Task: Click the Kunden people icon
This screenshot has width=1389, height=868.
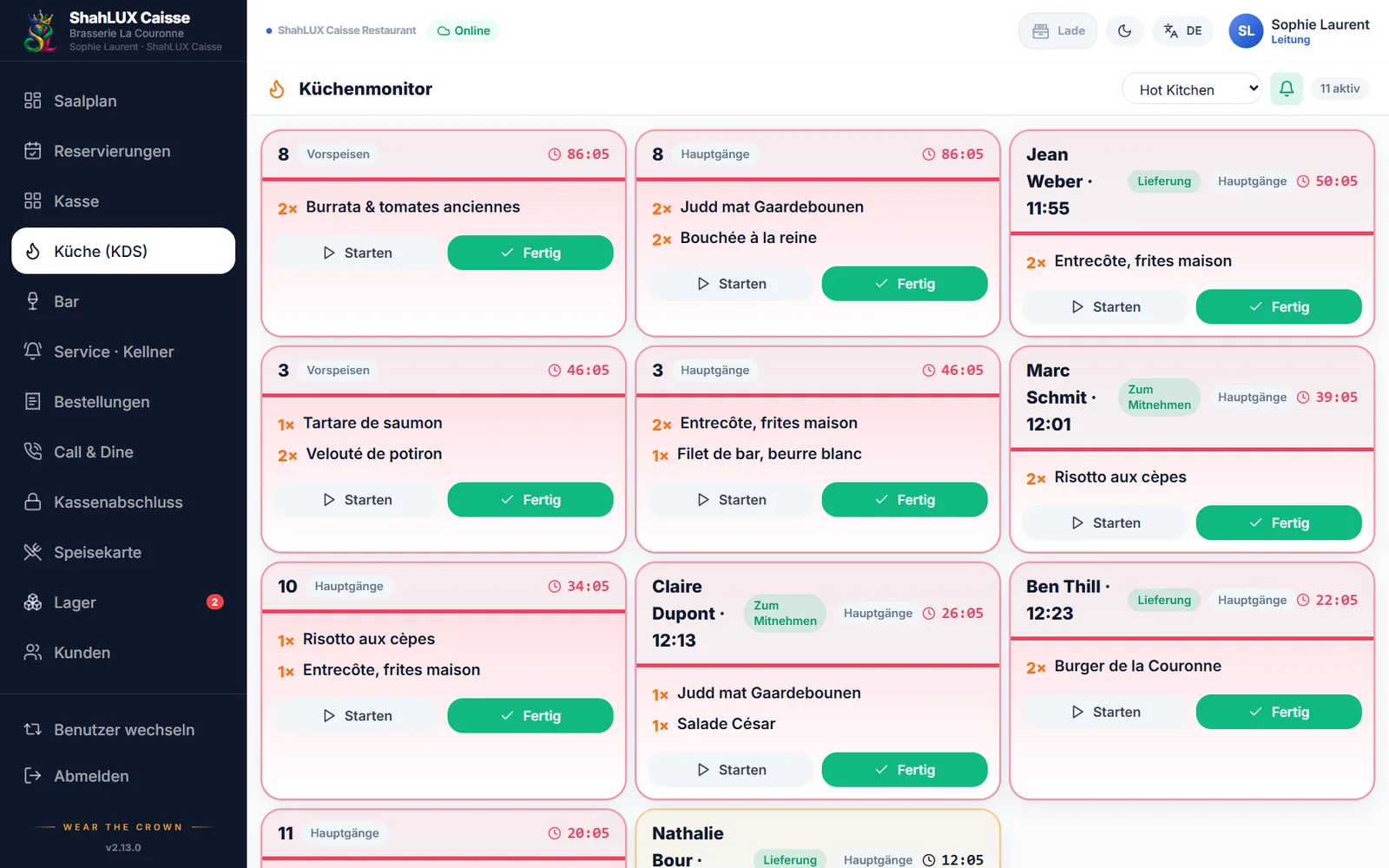Action: coord(33,653)
